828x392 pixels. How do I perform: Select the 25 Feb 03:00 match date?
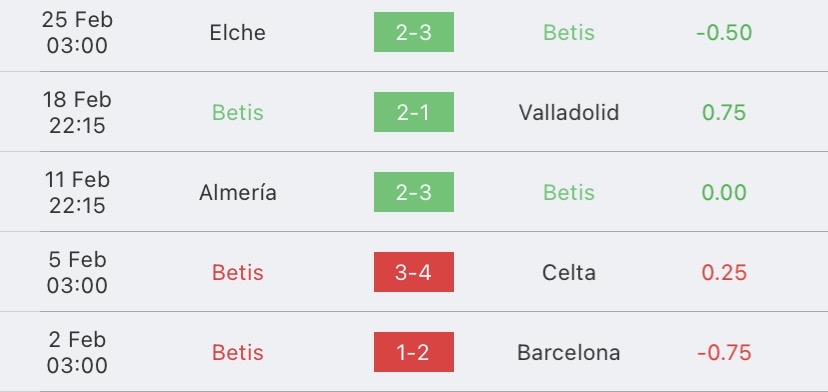[x=77, y=33]
